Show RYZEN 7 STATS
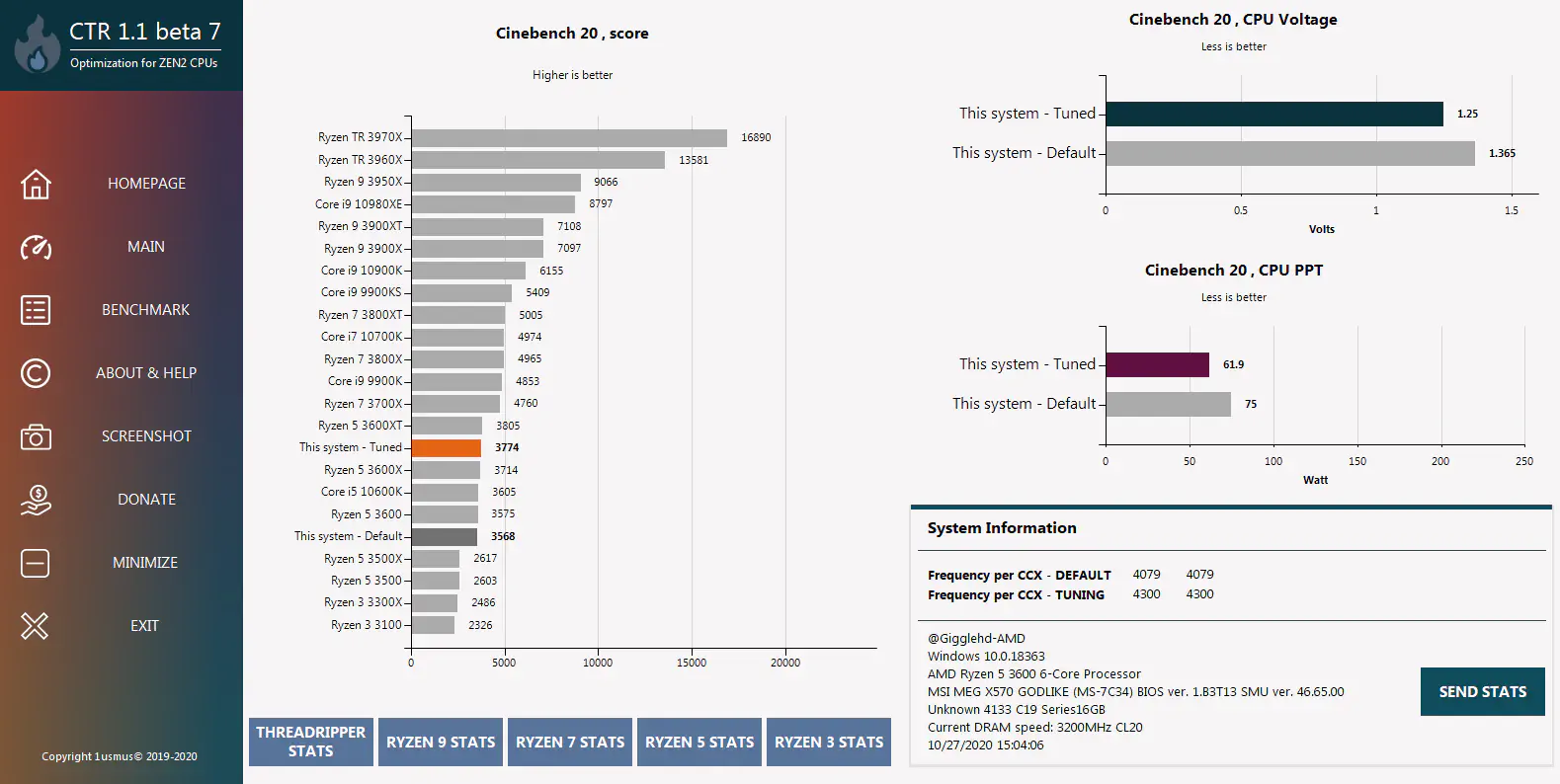1560x784 pixels. (570, 742)
